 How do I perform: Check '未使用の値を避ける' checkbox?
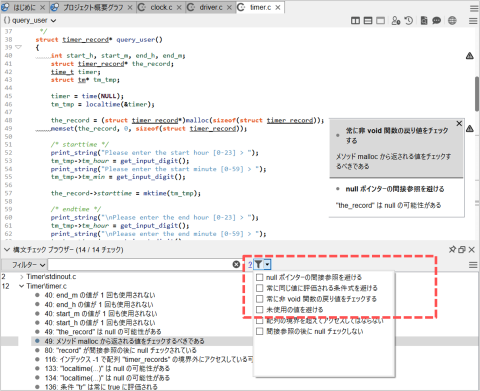pos(260,310)
